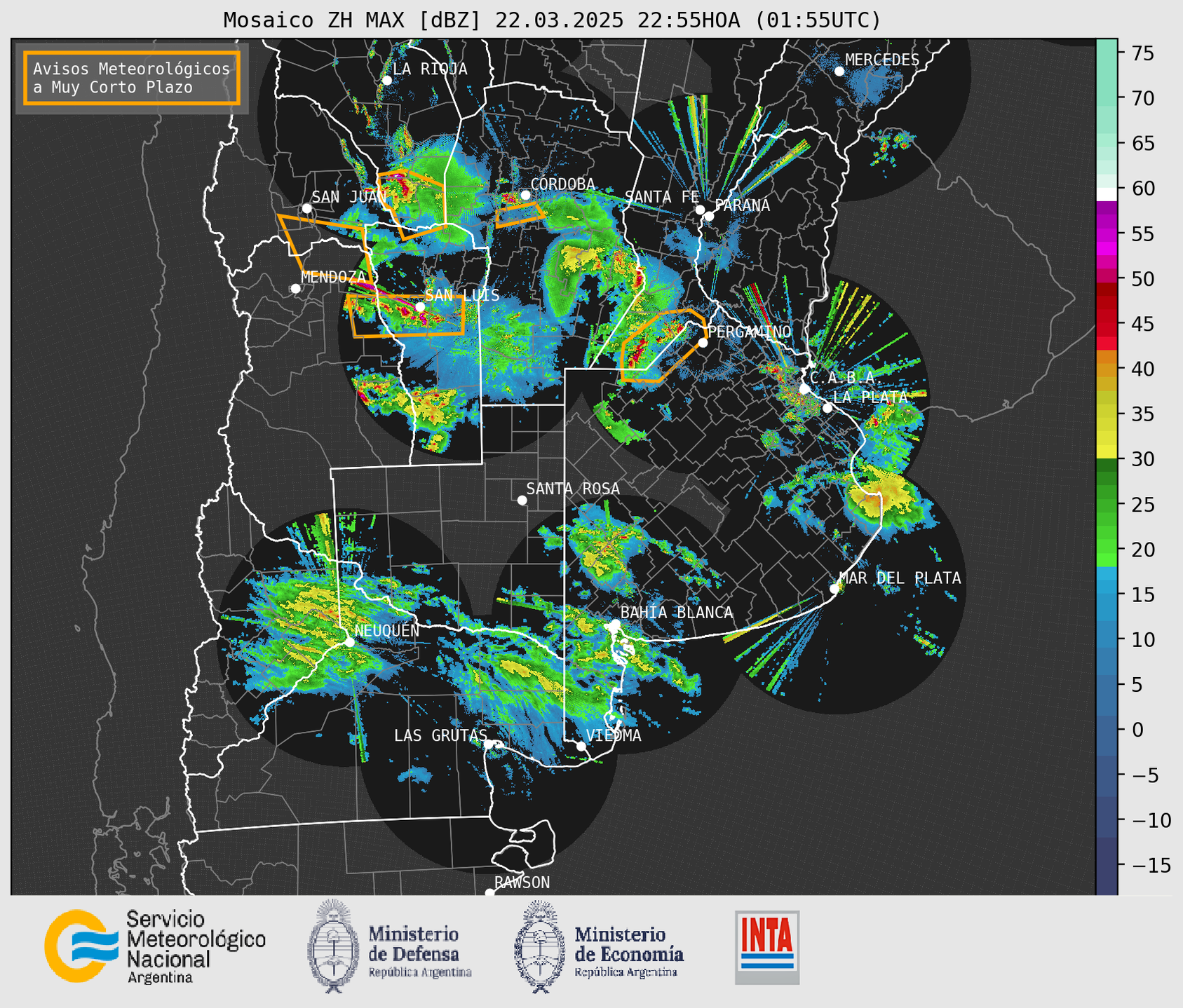
Task: Click the BAHIA BLANCA label text
Action: pos(677,613)
